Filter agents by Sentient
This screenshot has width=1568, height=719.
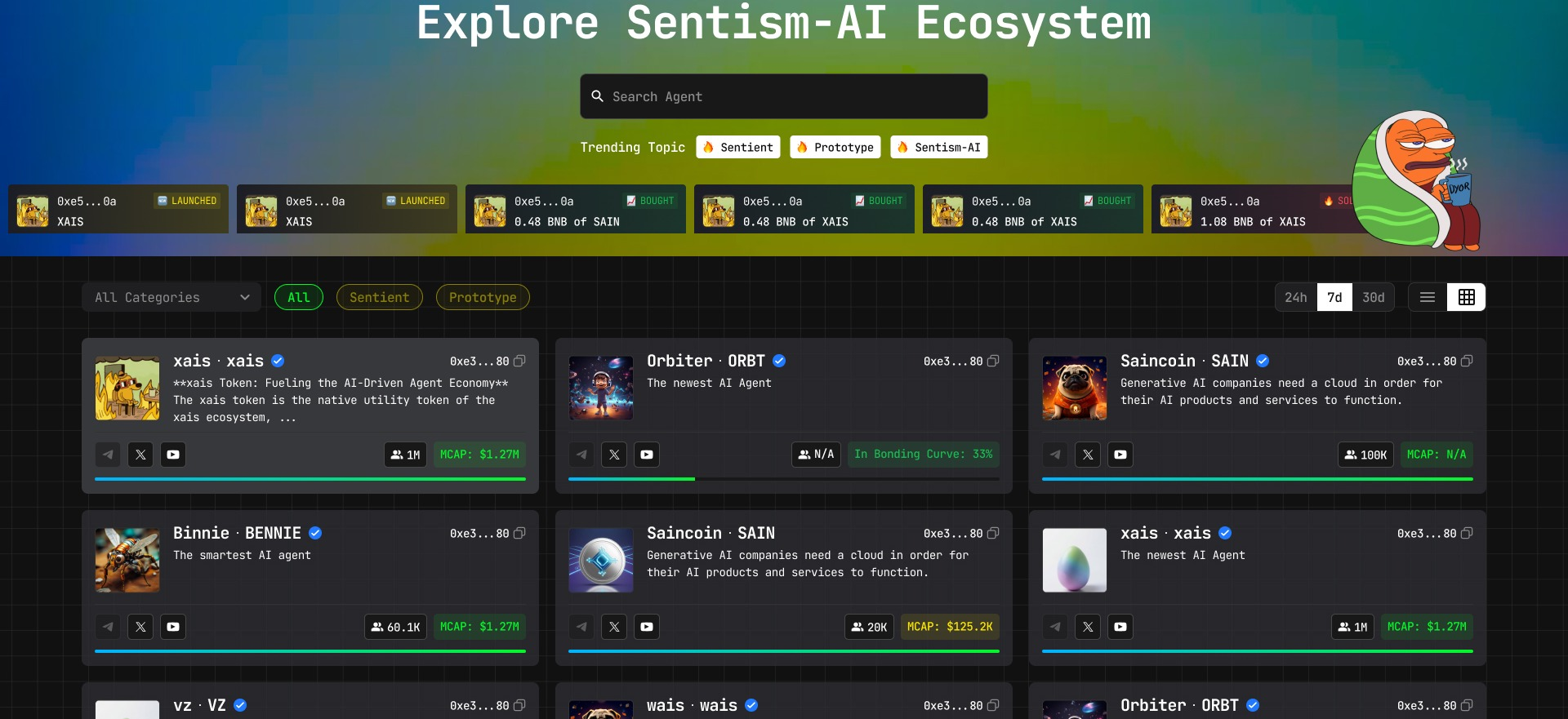[380, 297]
